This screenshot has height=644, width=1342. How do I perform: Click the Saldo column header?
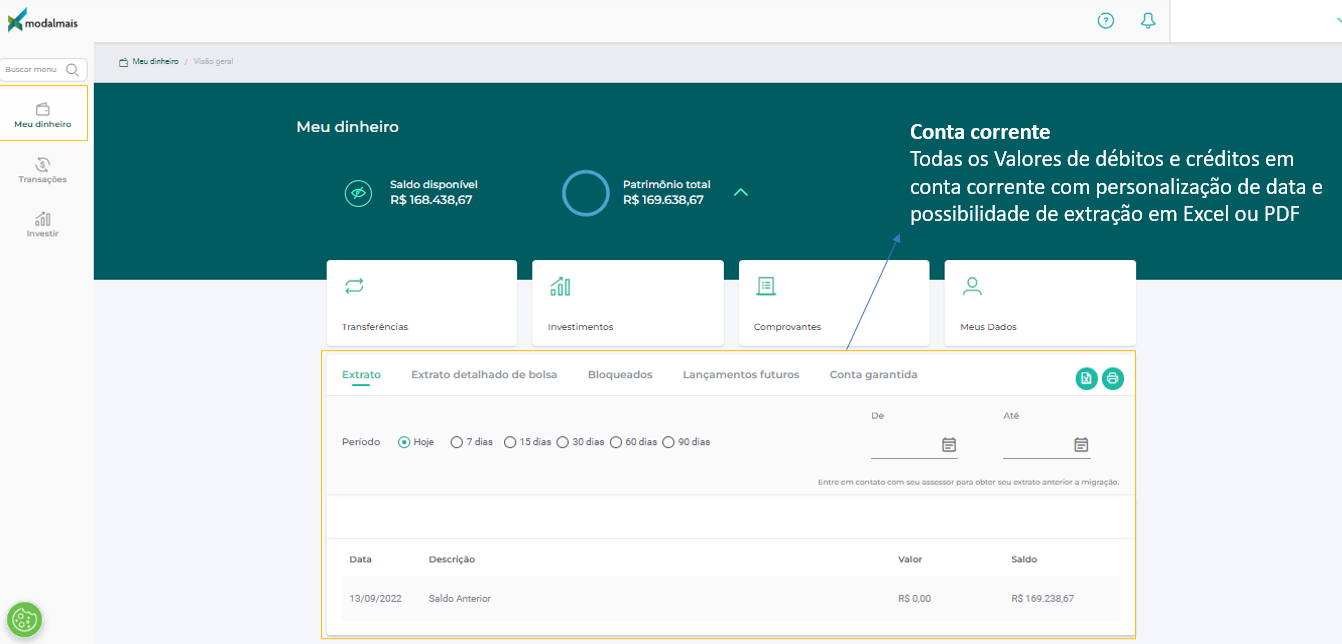[x=1024, y=559]
